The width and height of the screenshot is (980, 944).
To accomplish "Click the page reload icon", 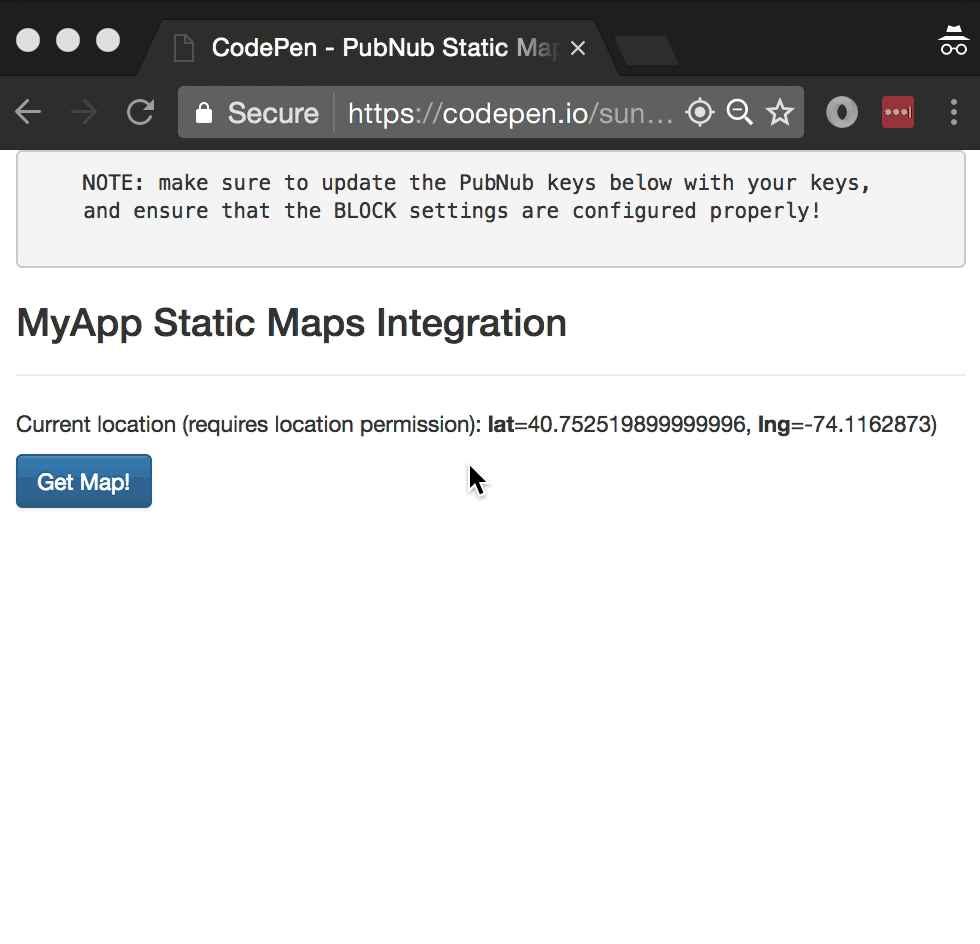I will 140,112.
